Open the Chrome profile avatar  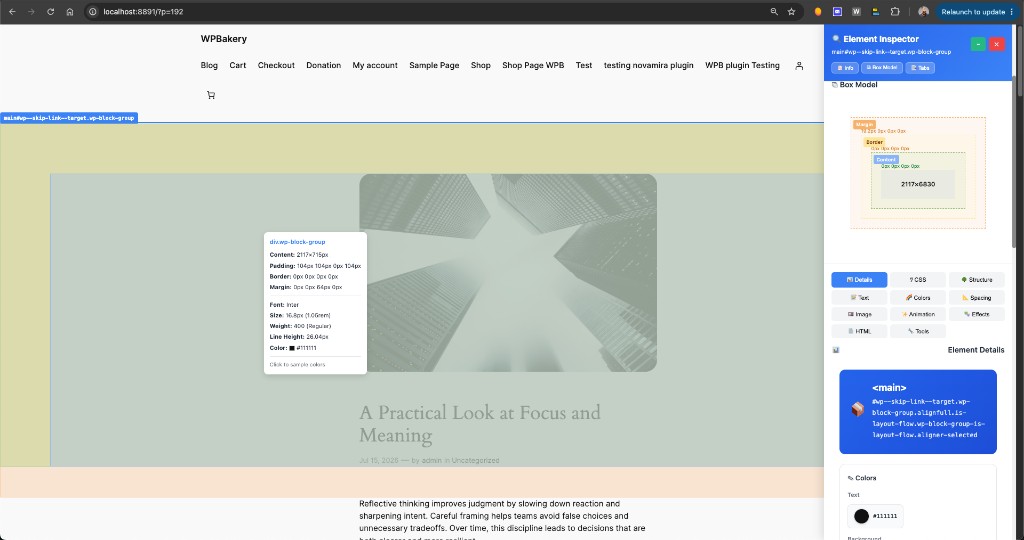[x=923, y=12]
